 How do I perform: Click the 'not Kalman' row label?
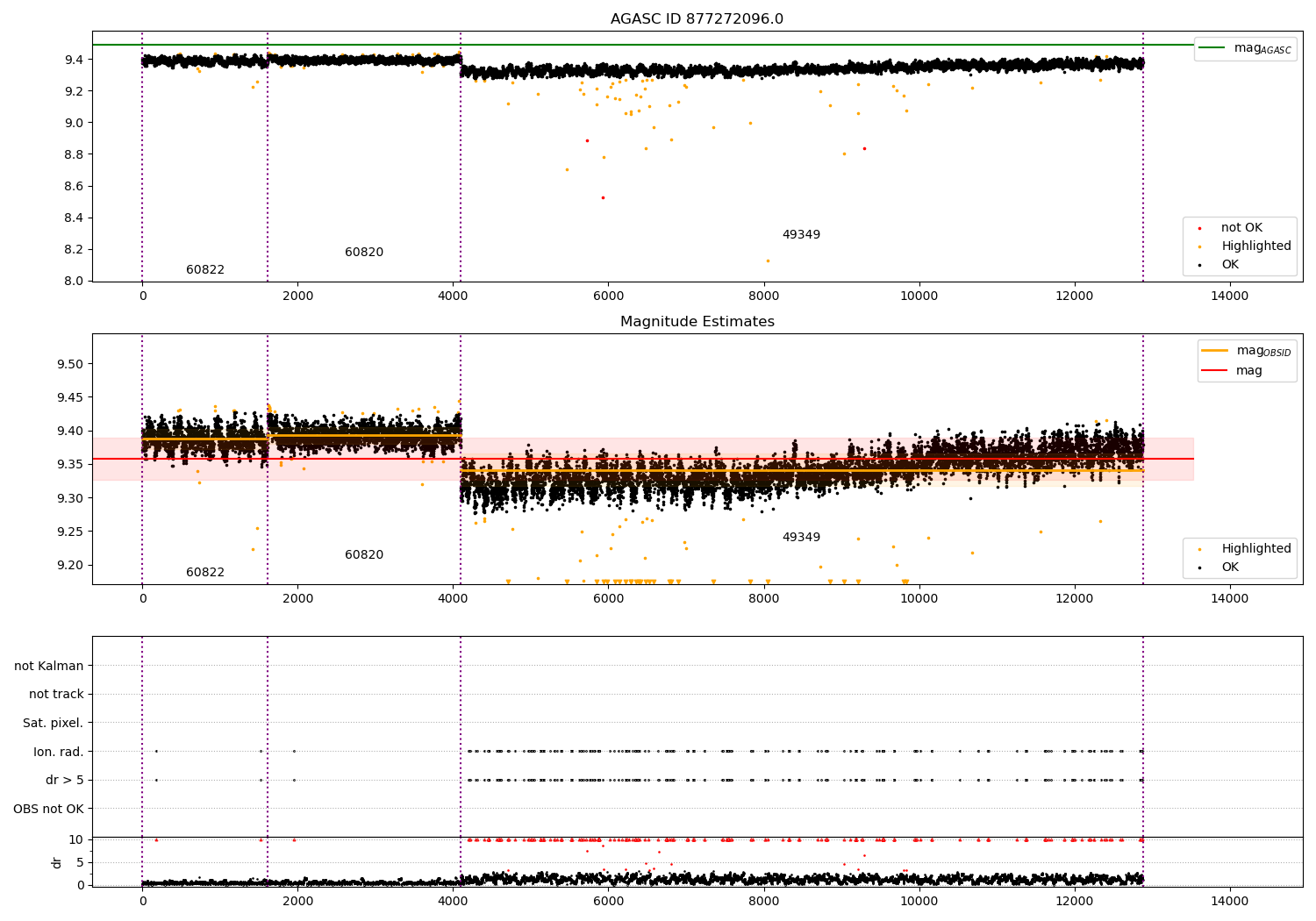49,666
